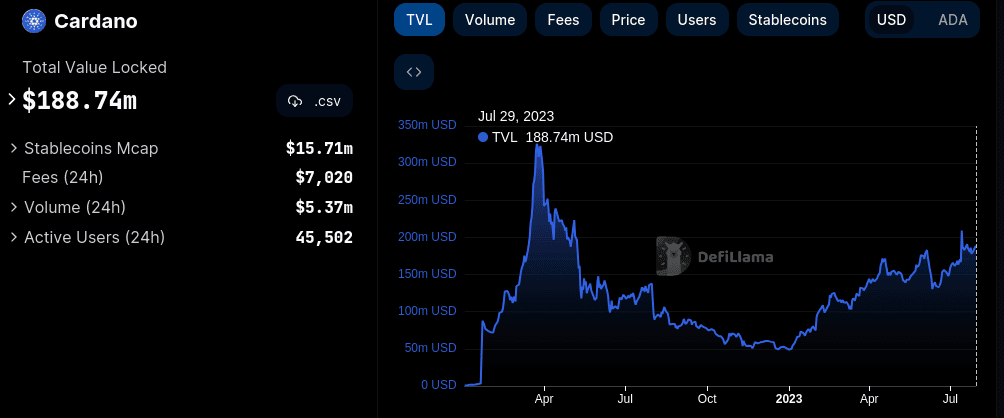The width and height of the screenshot is (1004, 418).
Task: Switch denomination to ADA
Action: (x=952, y=20)
